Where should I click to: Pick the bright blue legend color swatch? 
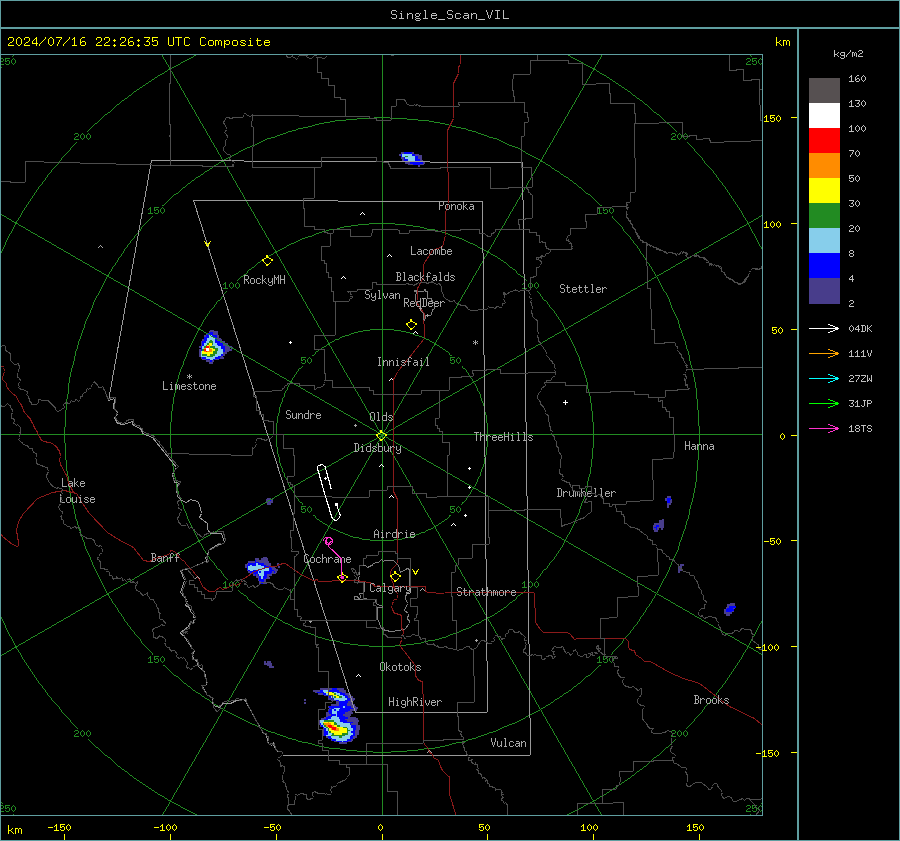click(824, 266)
